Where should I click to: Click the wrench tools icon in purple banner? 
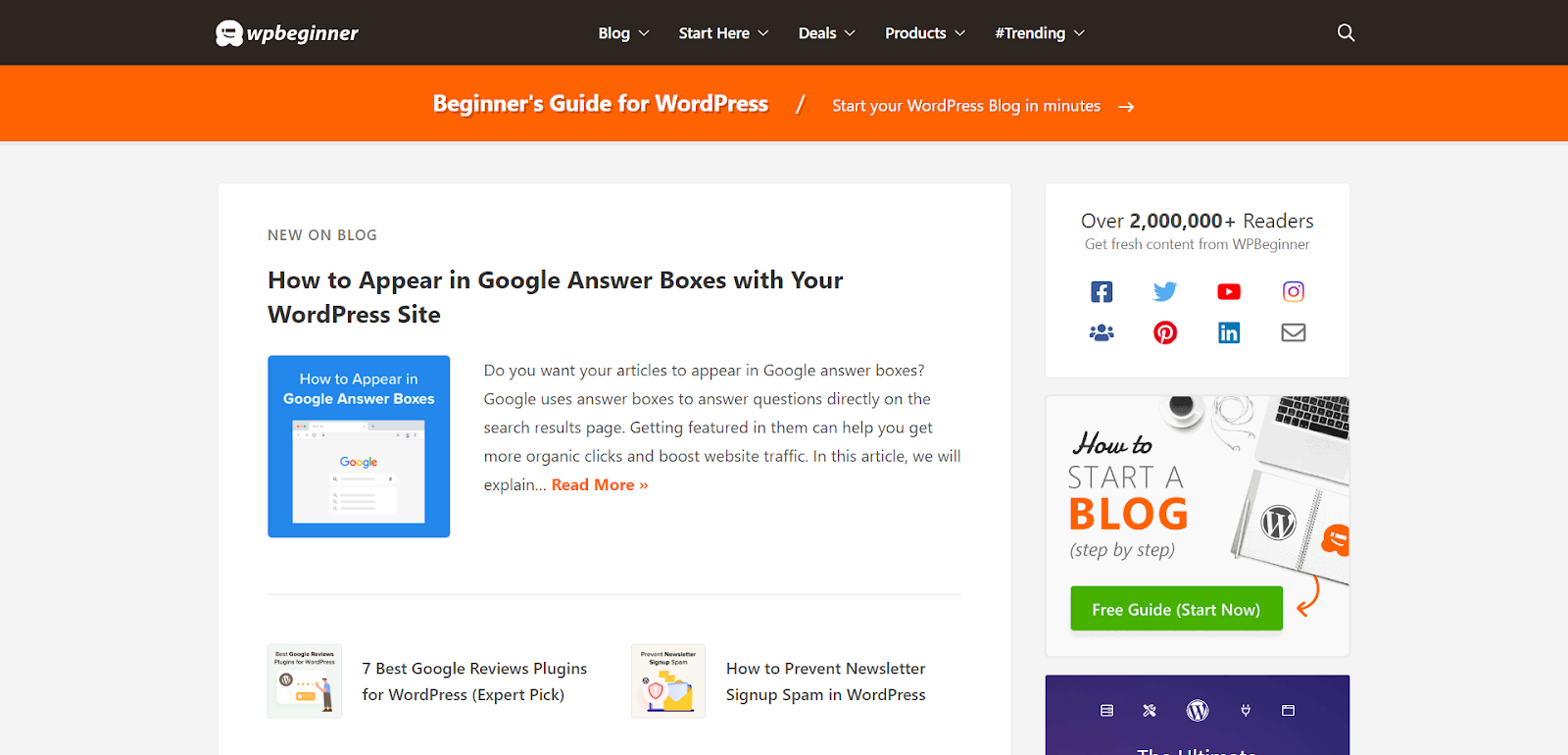coord(1150,710)
